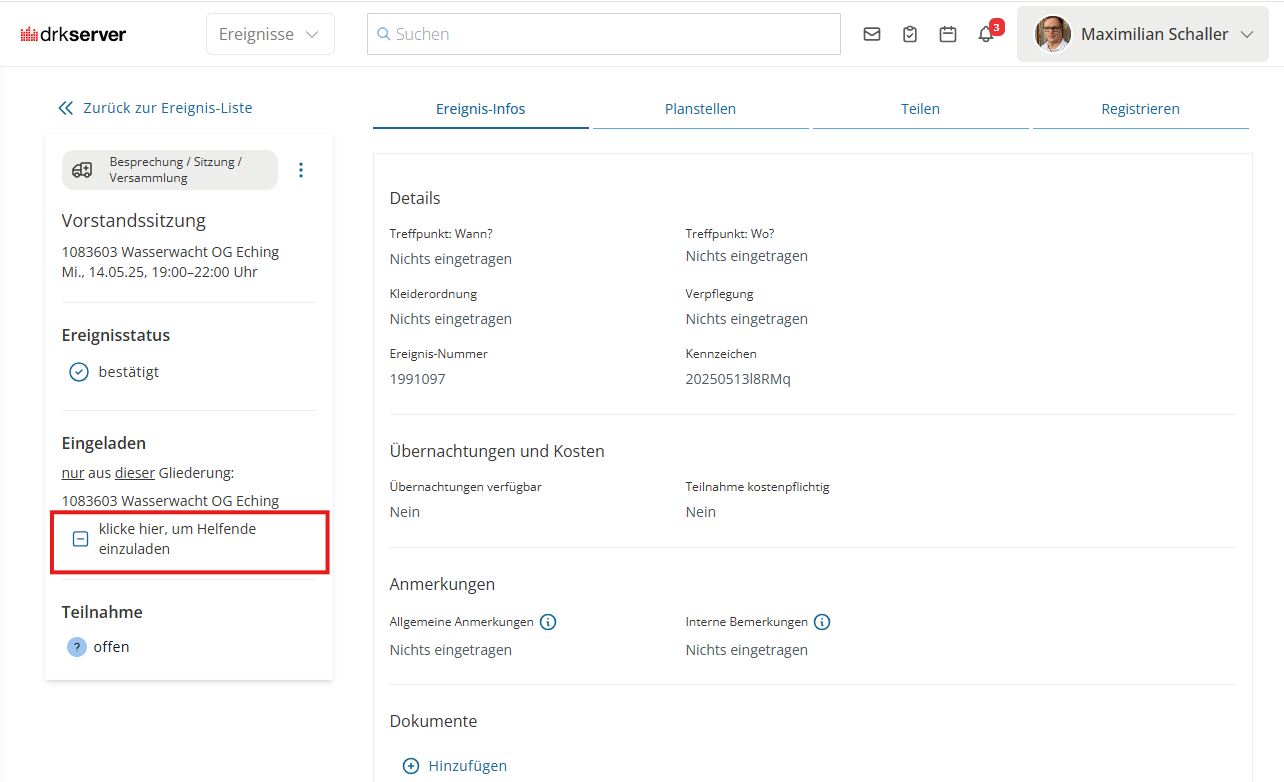Viewport: 1284px width, 782px height.
Task: Switch to the Planstellen tab
Action: (x=700, y=109)
